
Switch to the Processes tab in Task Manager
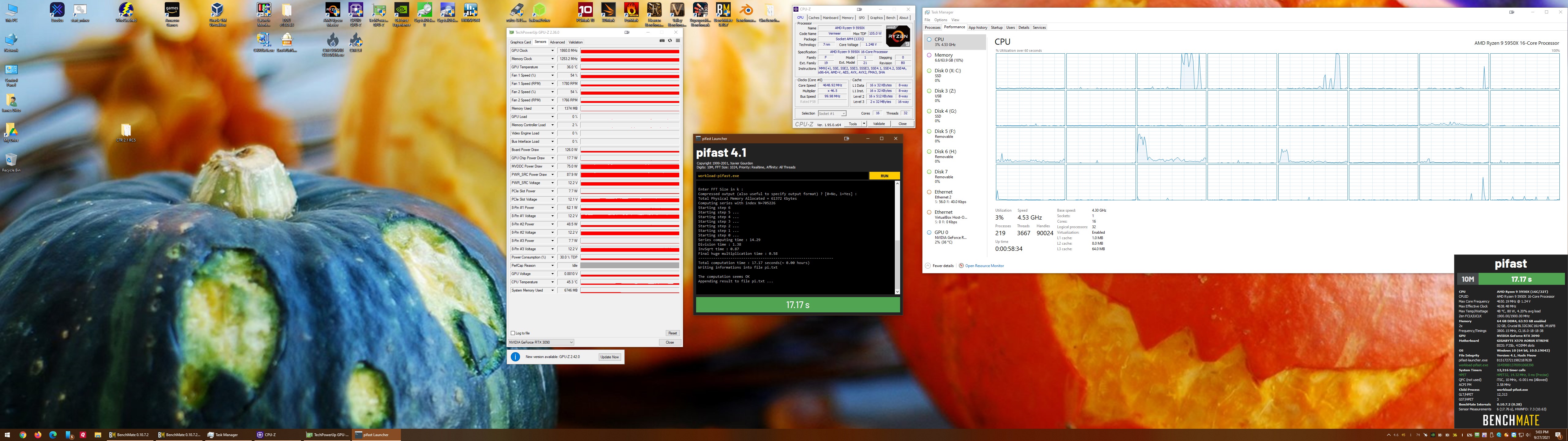(933, 28)
